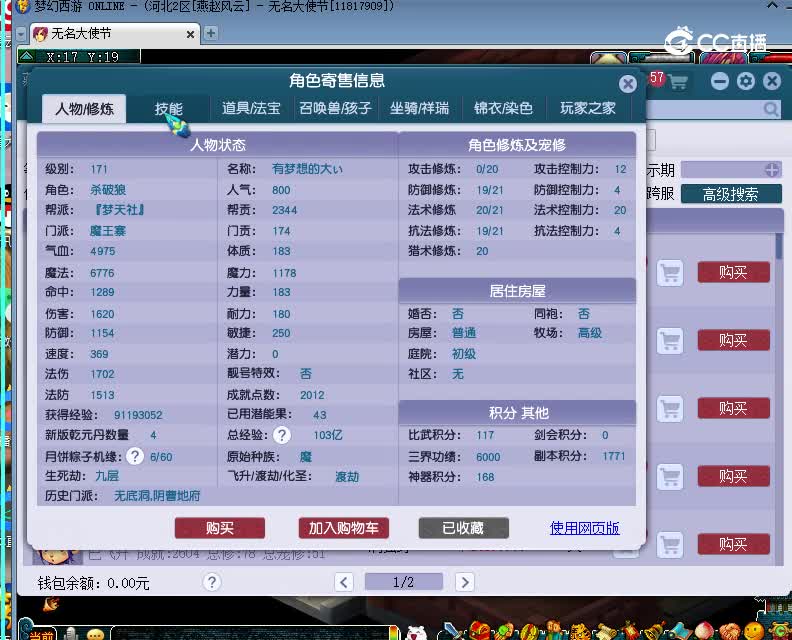Viewport: 792px width, 640px height.
Task: Click the 钱包余额 0.00元 text
Action: (x=93, y=583)
